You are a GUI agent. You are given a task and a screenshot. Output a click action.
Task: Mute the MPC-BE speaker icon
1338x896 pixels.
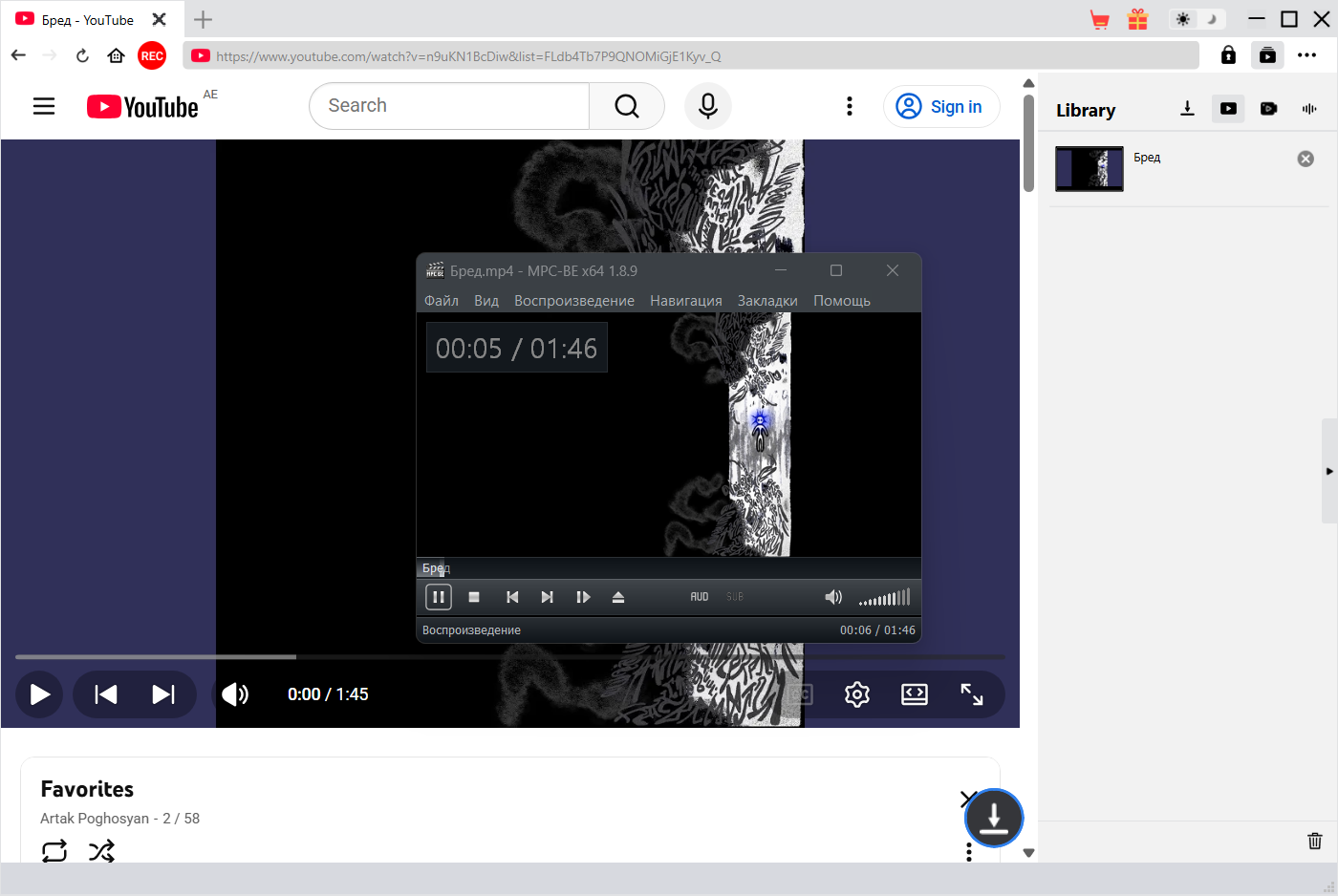(833, 597)
